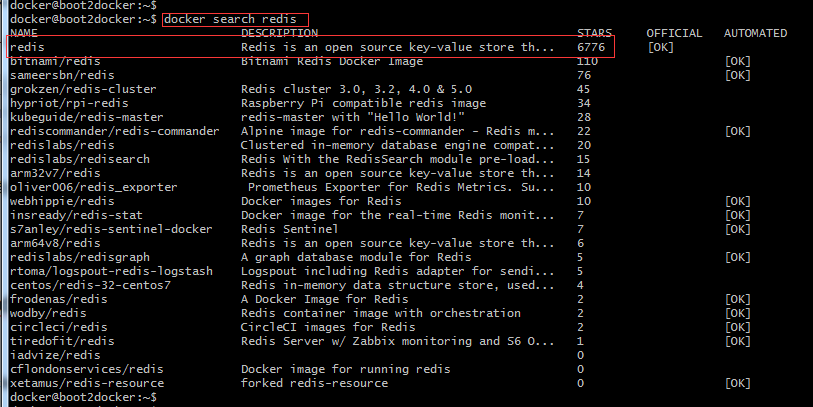This screenshot has width=813, height=407.
Task: Select 'wodby/redis' image name
Action: (x=48, y=313)
